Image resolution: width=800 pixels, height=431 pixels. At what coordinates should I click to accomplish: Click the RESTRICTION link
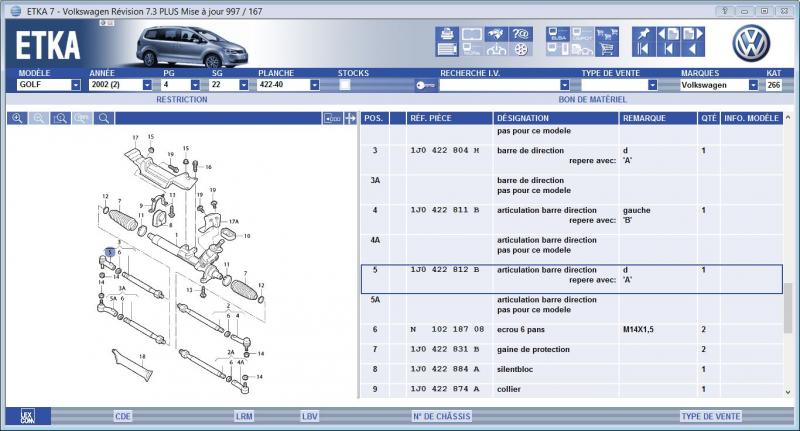182,99
